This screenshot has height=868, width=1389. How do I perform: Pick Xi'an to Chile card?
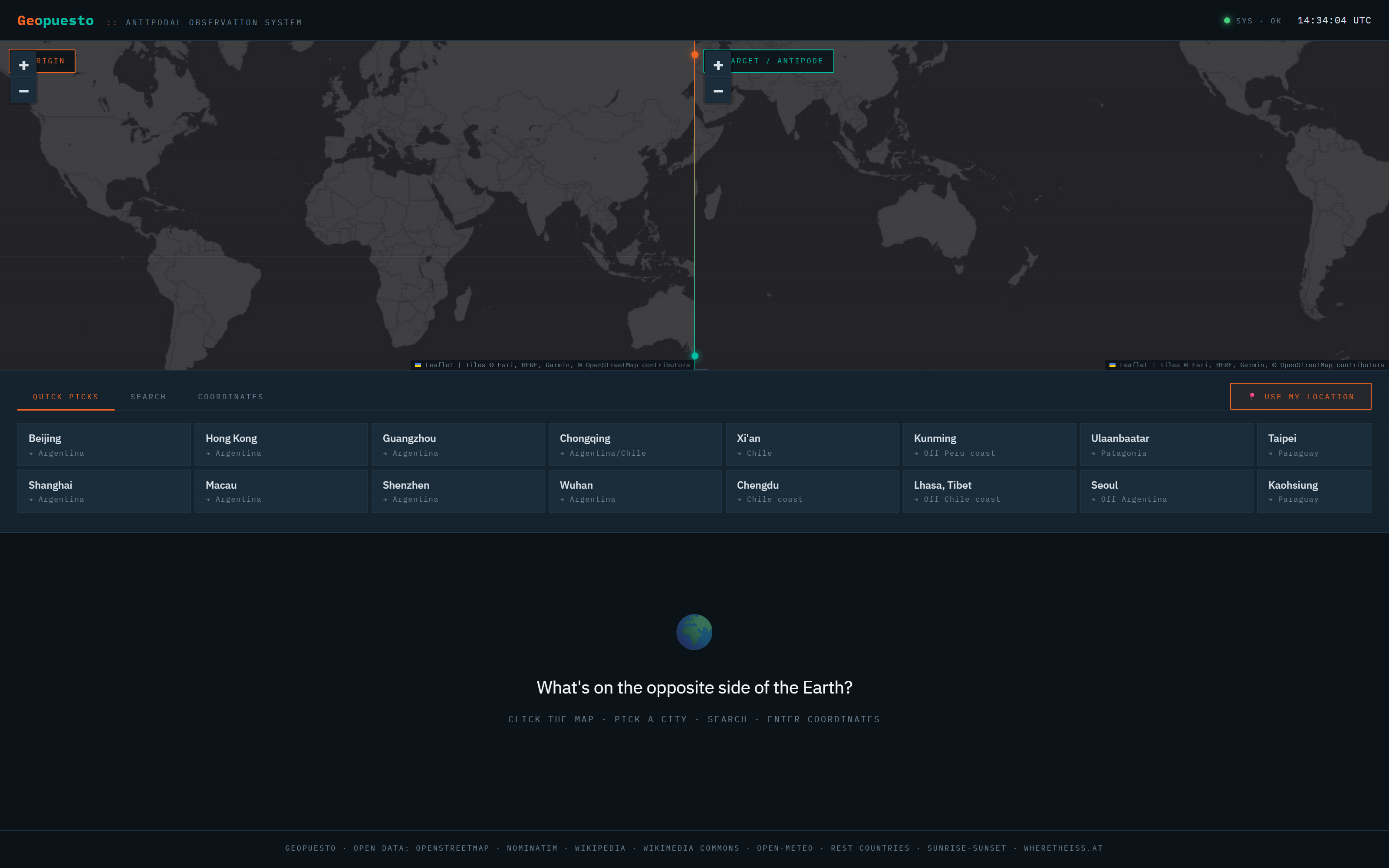coord(812,444)
